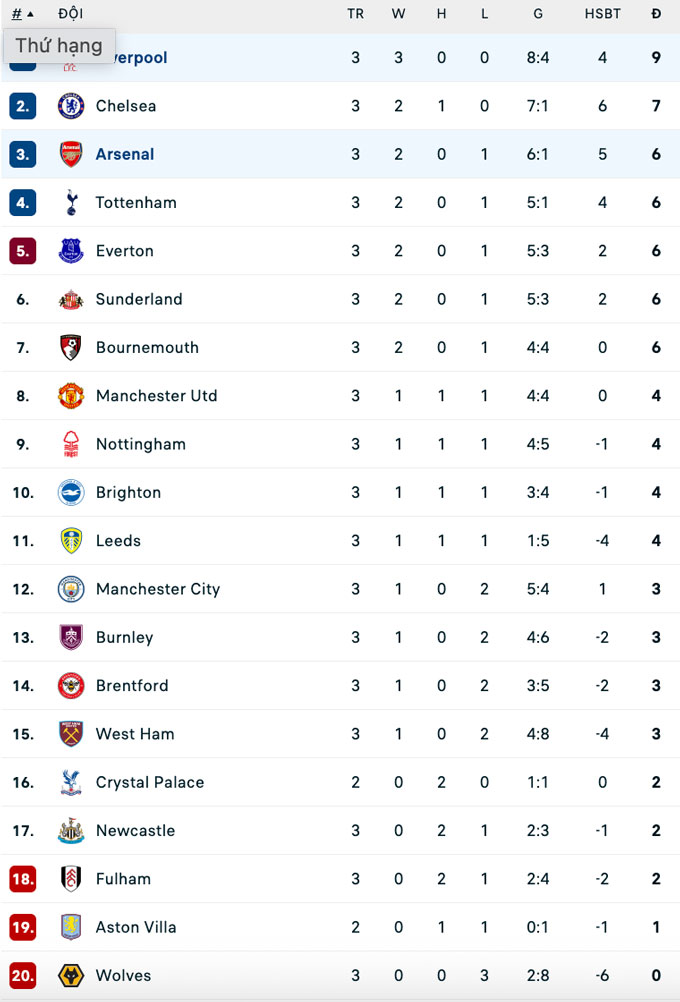
Task: Open the Newcastle team link
Action: pos(135,831)
